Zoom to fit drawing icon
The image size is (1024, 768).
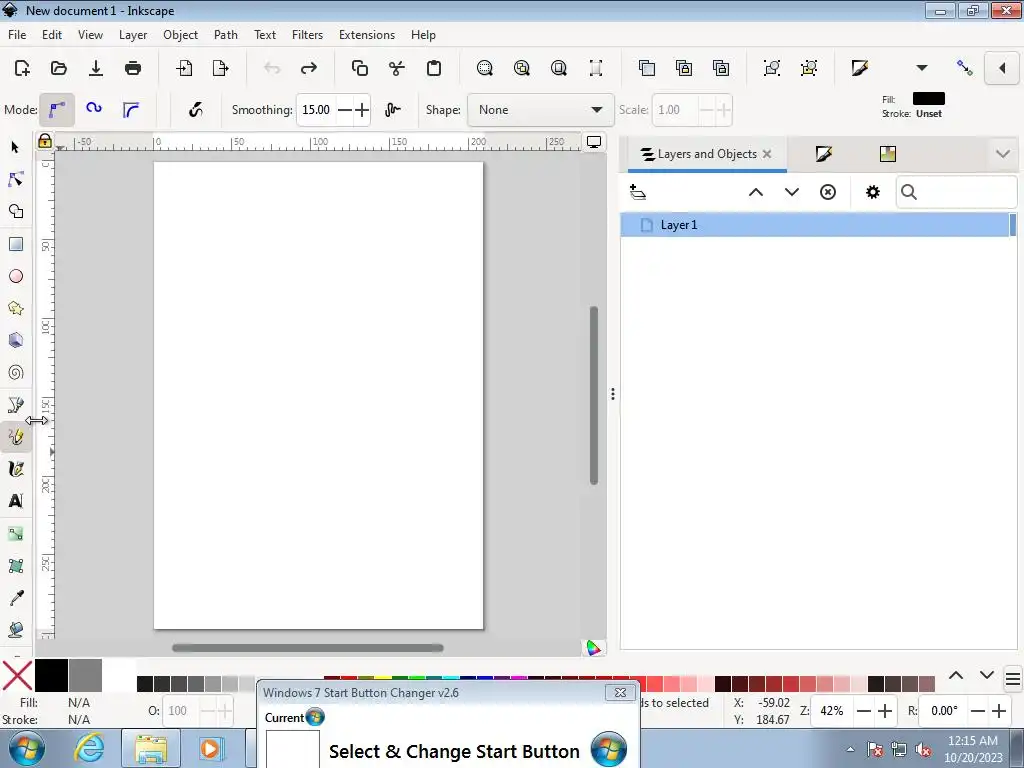coord(522,68)
